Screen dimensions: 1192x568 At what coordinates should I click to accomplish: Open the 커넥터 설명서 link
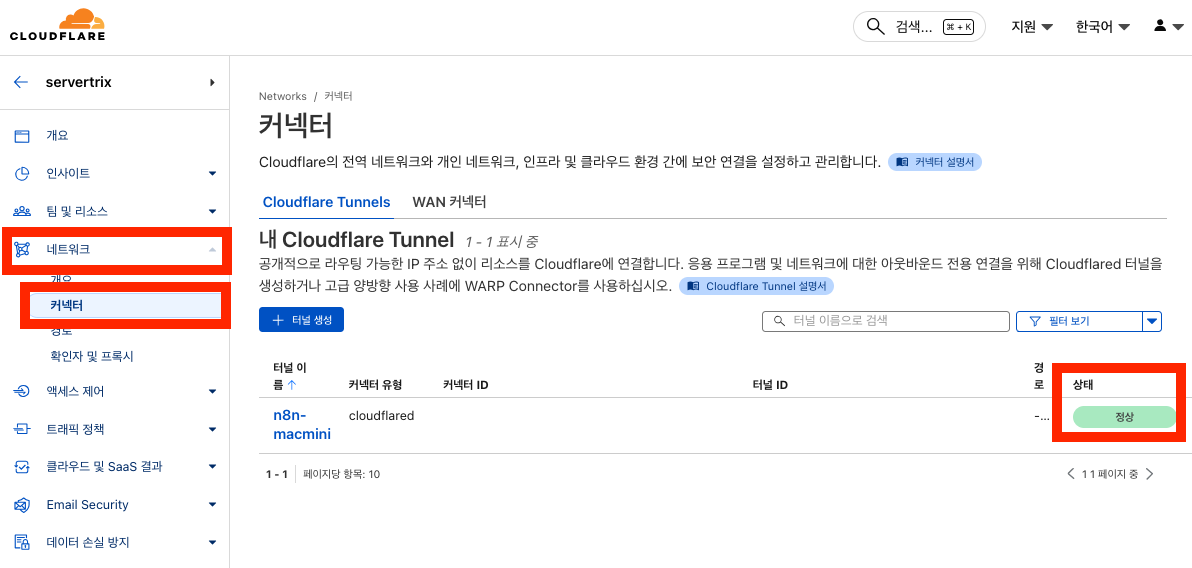click(x=935, y=163)
